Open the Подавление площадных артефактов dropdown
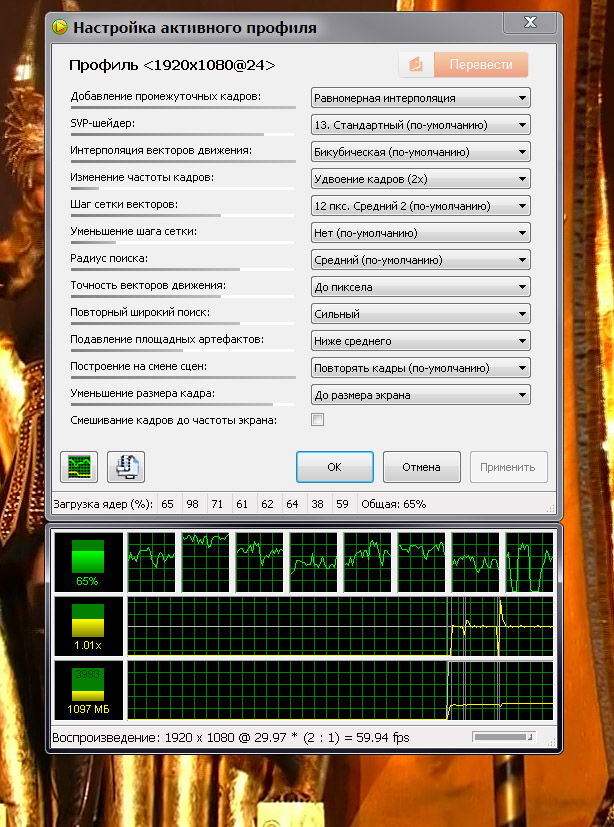Image resolution: width=614 pixels, height=827 pixels. pos(420,341)
